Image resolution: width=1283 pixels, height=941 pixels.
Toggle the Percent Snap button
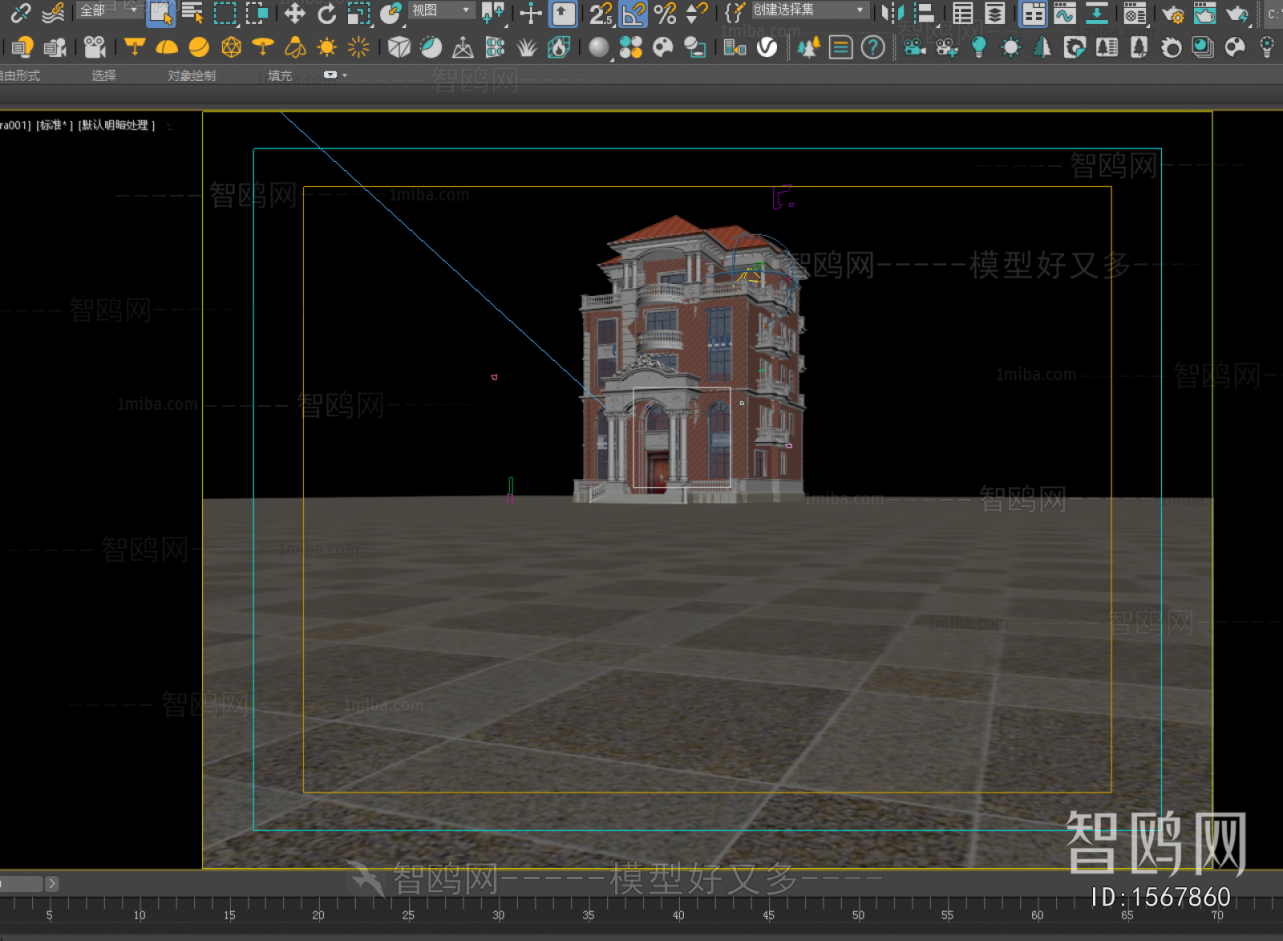click(x=665, y=12)
